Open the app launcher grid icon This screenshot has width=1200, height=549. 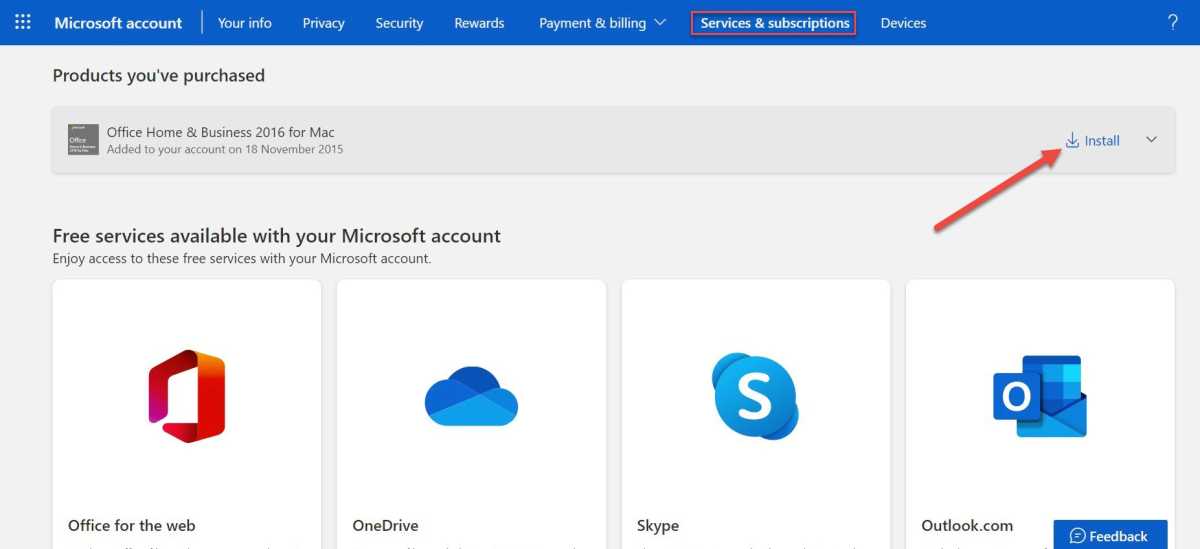(x=23, y=22)
